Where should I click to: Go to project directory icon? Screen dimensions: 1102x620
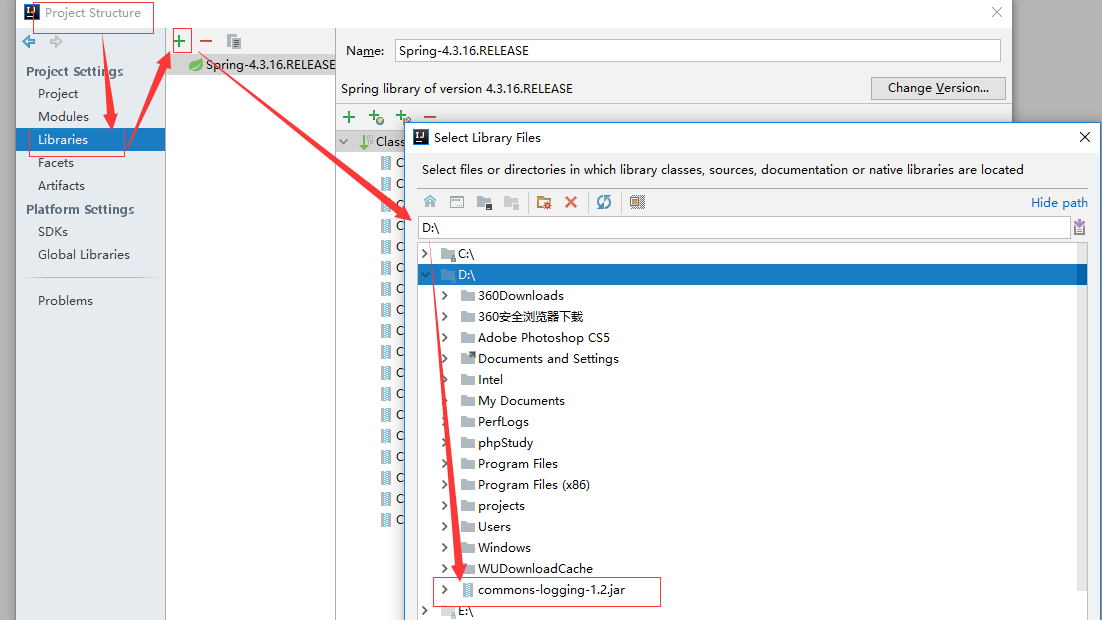(484, 202)
